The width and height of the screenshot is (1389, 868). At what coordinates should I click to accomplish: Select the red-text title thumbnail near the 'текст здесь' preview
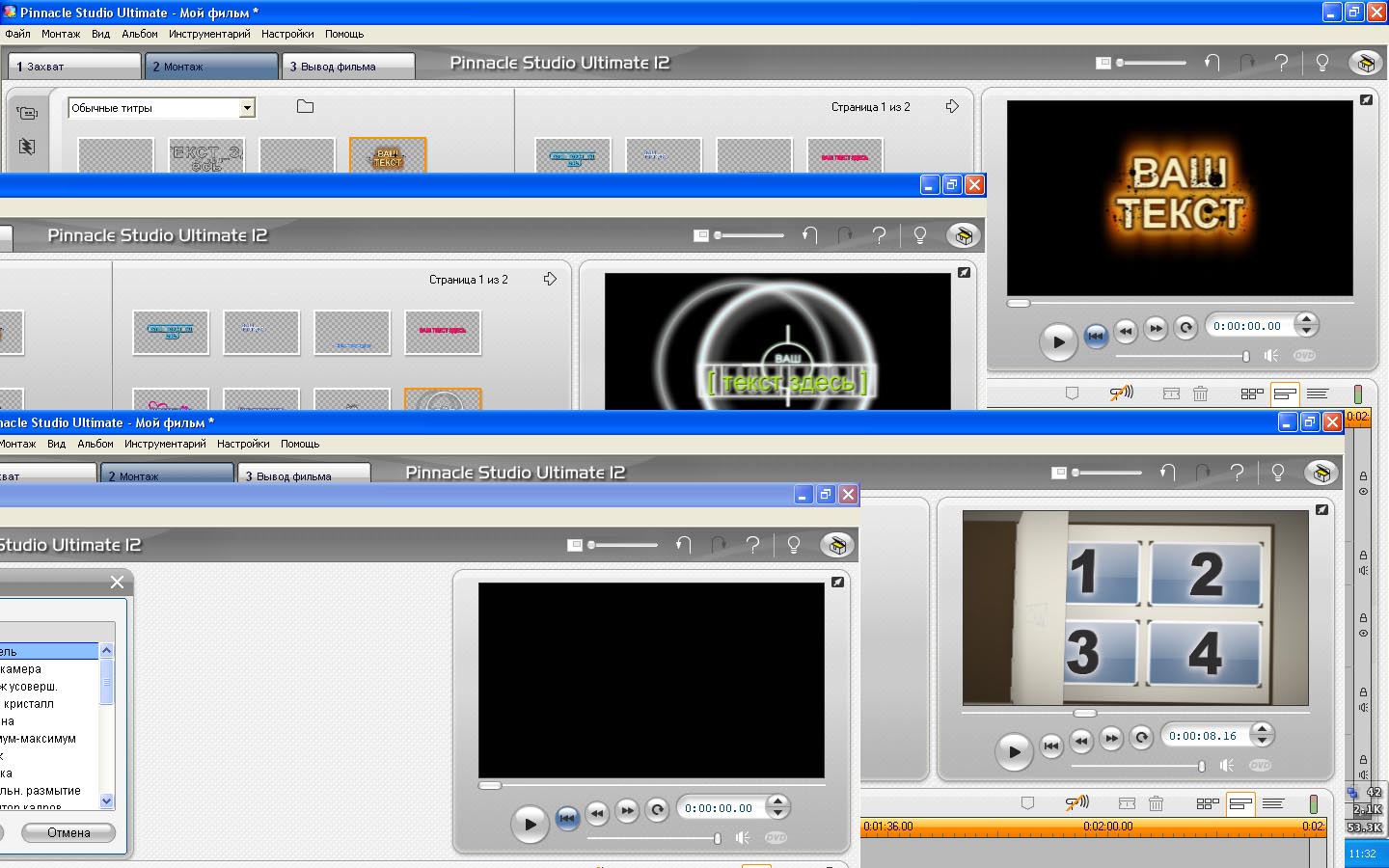443,333
